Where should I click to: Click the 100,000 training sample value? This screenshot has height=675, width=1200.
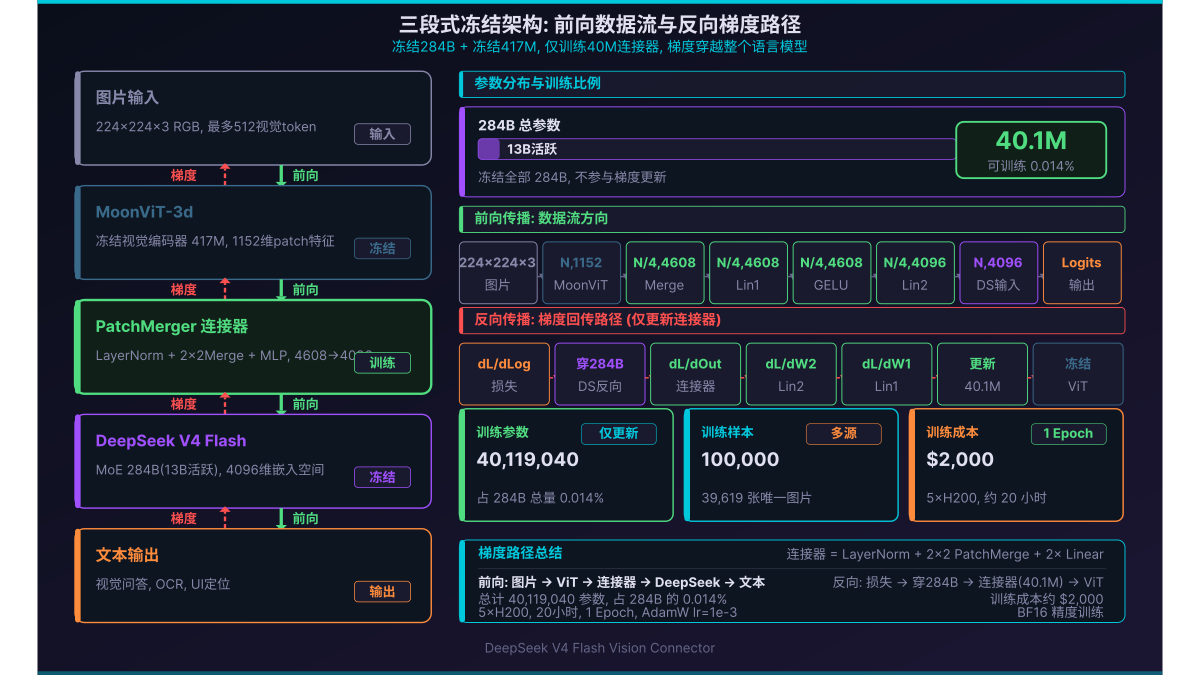740,460
